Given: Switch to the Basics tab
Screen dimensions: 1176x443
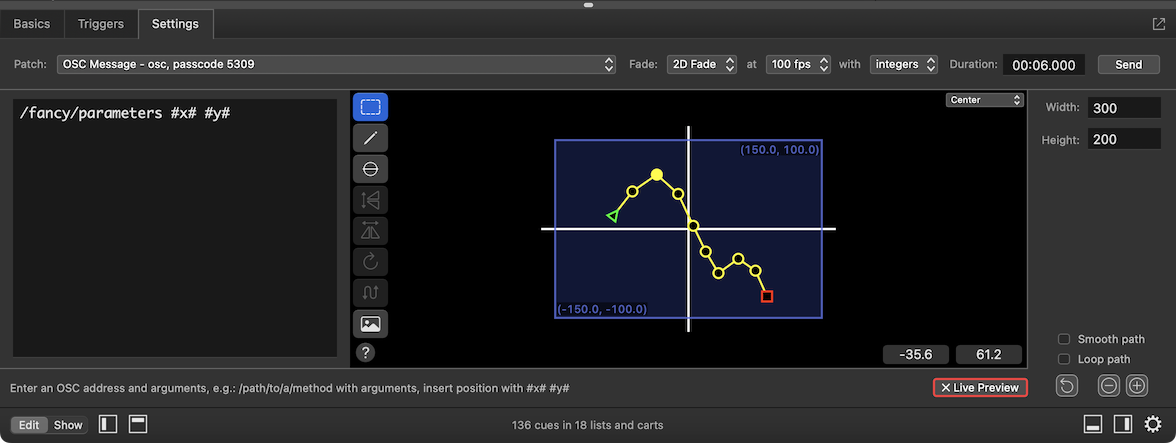Looking at the screenshot, I should pos(32,24).
